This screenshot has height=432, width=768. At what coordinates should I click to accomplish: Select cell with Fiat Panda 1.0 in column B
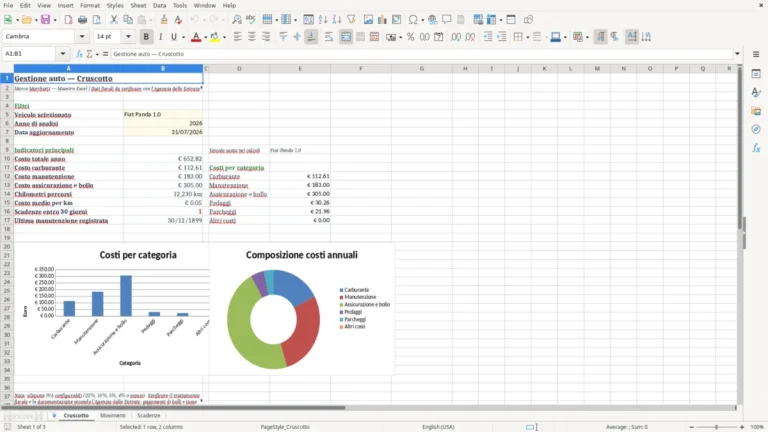pos(163,115)
